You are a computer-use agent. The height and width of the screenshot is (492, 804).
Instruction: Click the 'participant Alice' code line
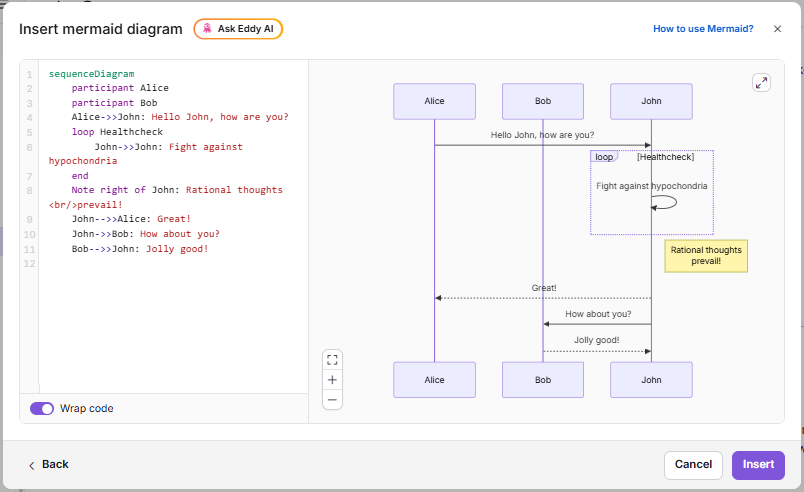click(x=120, y=88)
